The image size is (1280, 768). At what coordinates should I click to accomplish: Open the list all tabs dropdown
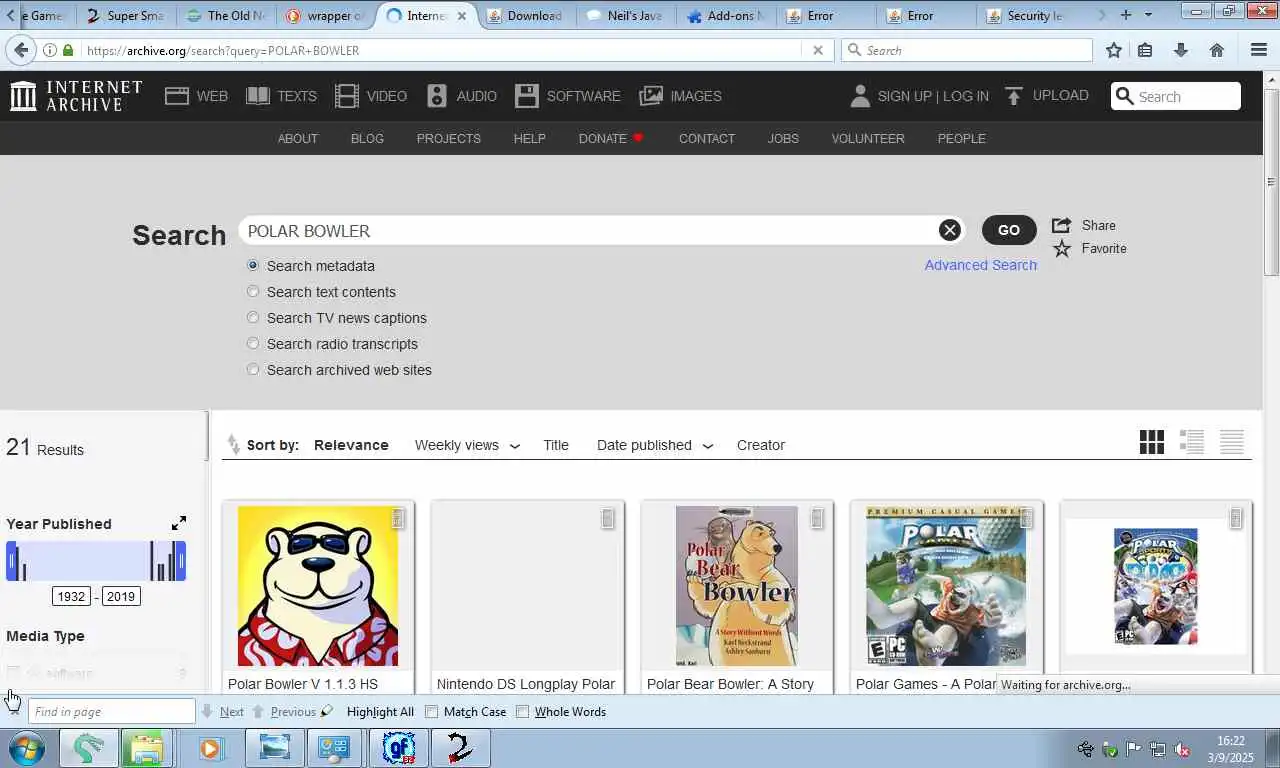pos(1148,15)
